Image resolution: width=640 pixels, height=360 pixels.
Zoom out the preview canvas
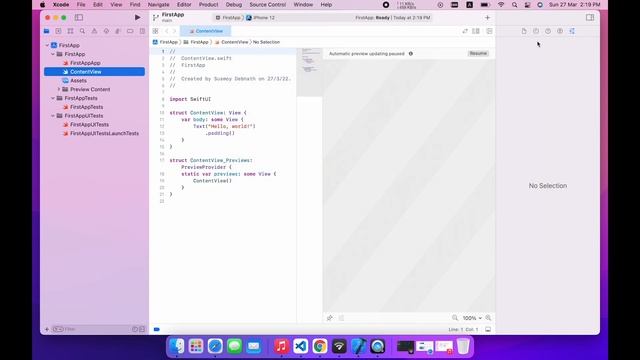point(455,318)
